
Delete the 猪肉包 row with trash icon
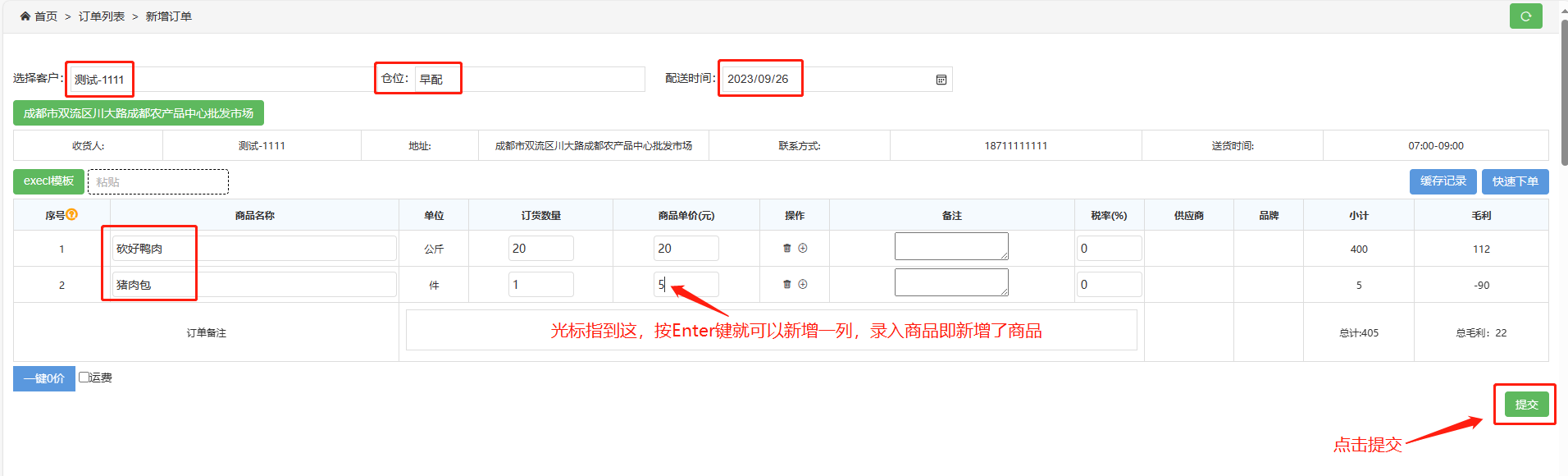pos(787,284)
